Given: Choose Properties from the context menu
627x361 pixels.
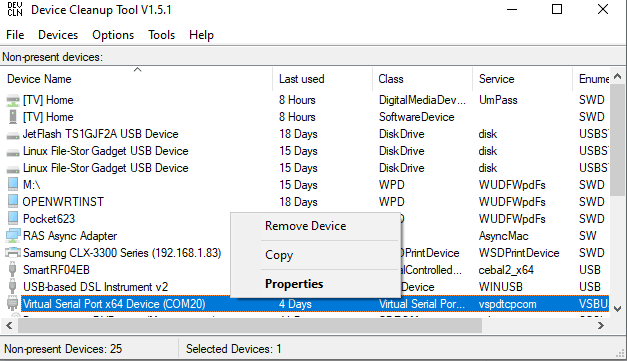Looking at the screenshot, I should (315, 284).
